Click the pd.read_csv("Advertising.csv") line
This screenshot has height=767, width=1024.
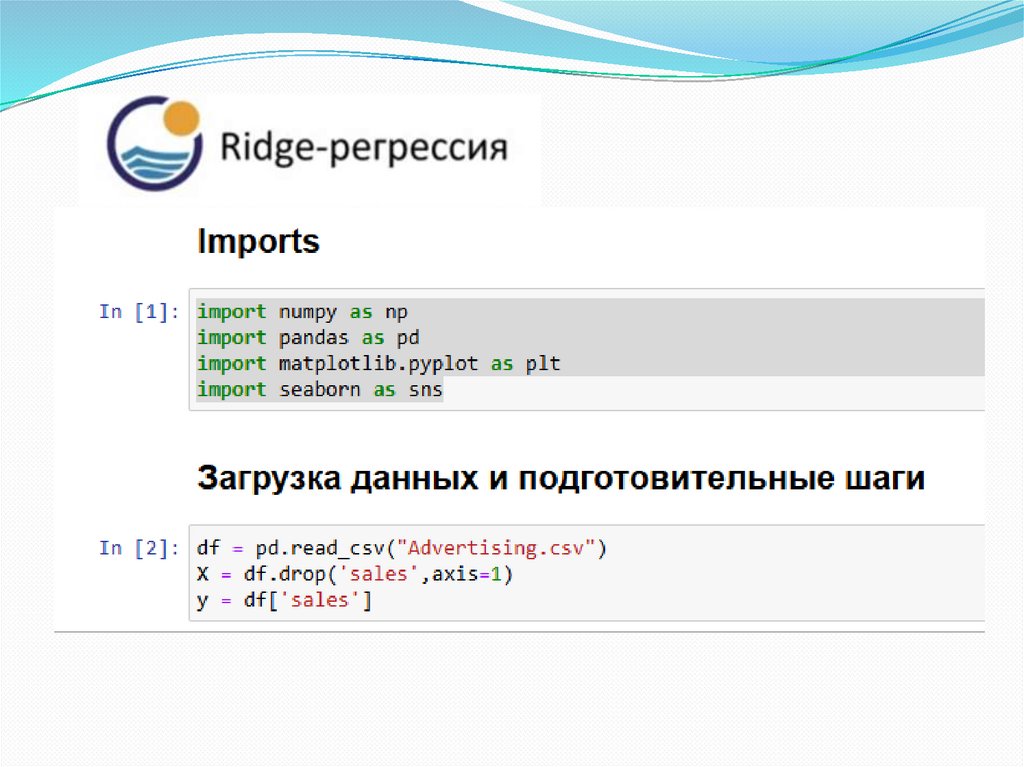tap(402, 547)
